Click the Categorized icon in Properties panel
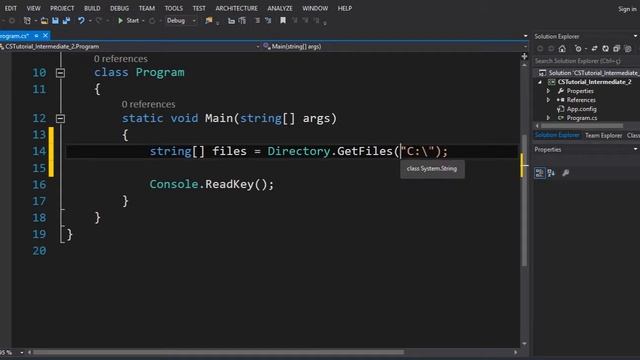640x360 pixels. 540,173
